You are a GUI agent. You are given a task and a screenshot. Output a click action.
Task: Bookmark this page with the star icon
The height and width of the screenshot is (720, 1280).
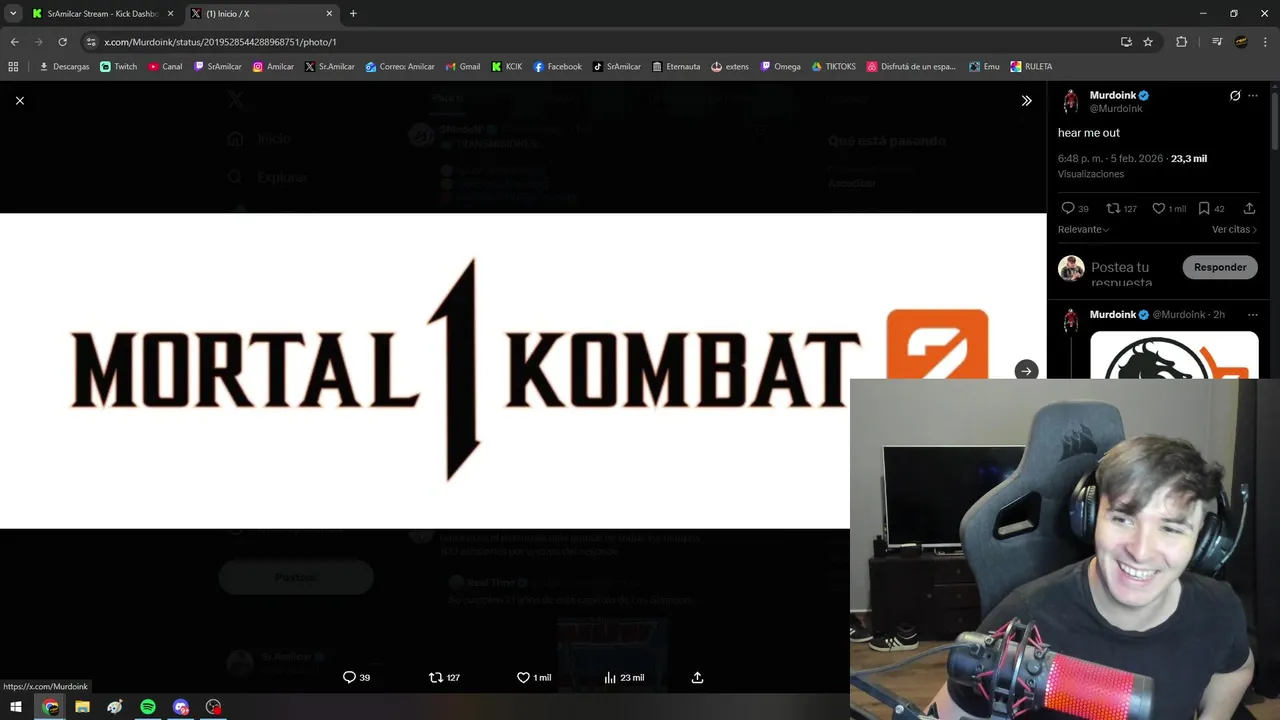point(1148,42)
